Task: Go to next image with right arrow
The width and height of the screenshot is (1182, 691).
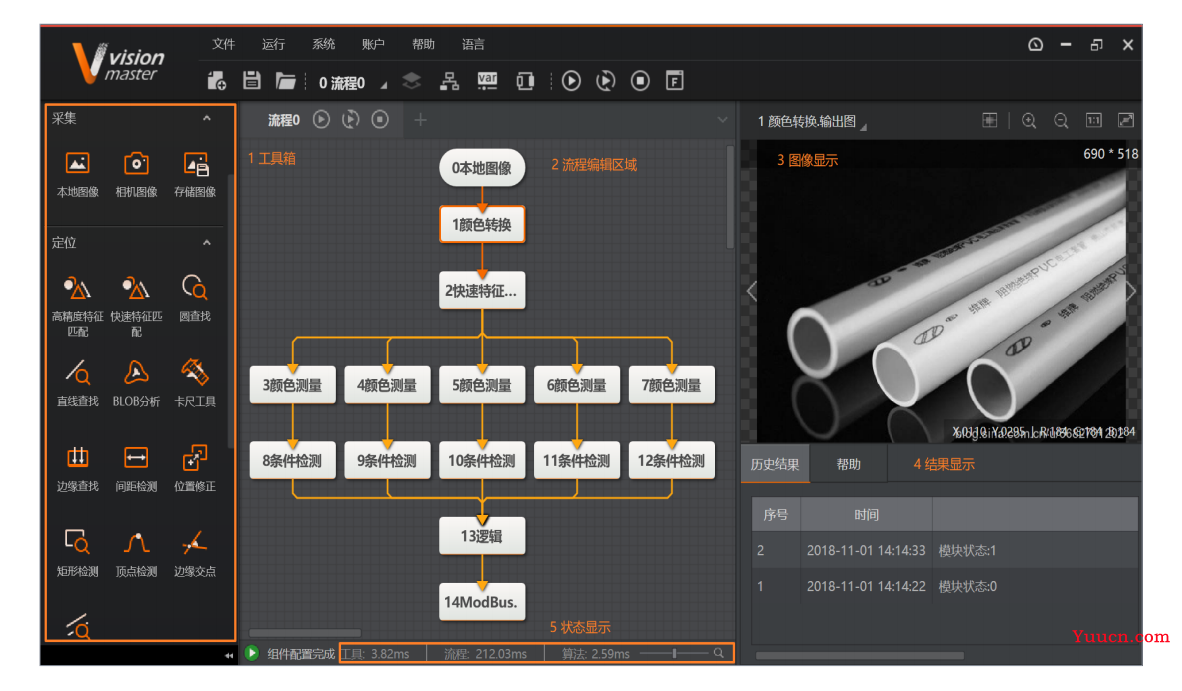Action: 1131,291
